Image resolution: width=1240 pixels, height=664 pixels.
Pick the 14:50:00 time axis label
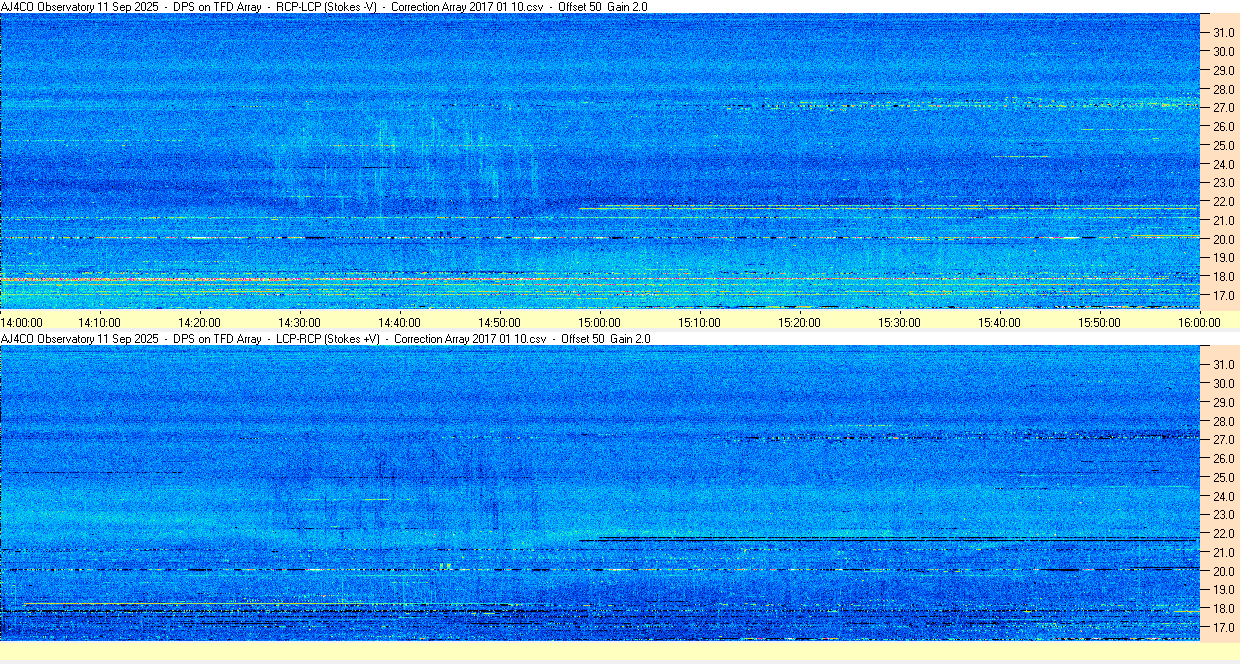tap(500, 322)
